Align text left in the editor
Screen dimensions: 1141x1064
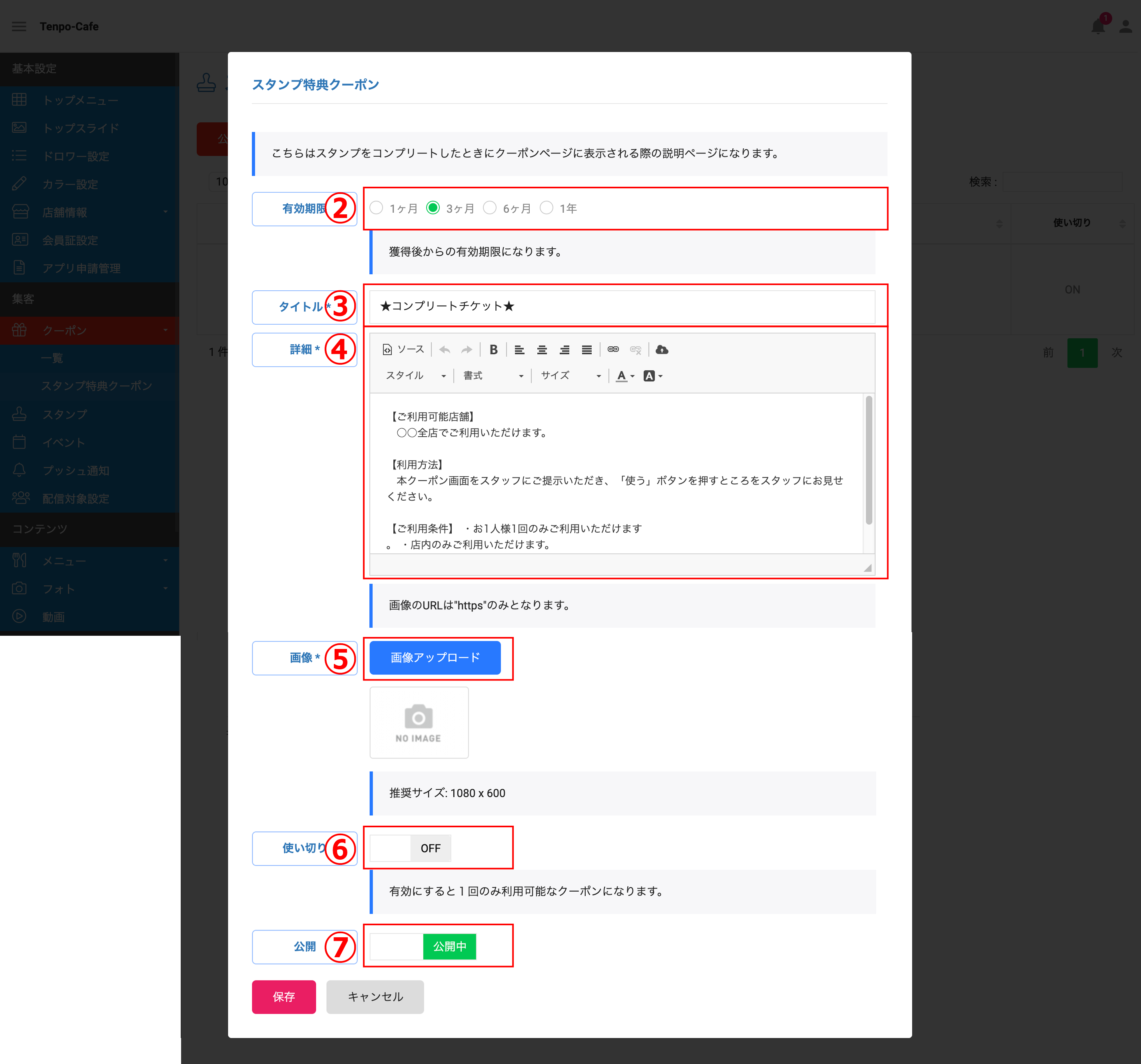(x=519, y=349)
